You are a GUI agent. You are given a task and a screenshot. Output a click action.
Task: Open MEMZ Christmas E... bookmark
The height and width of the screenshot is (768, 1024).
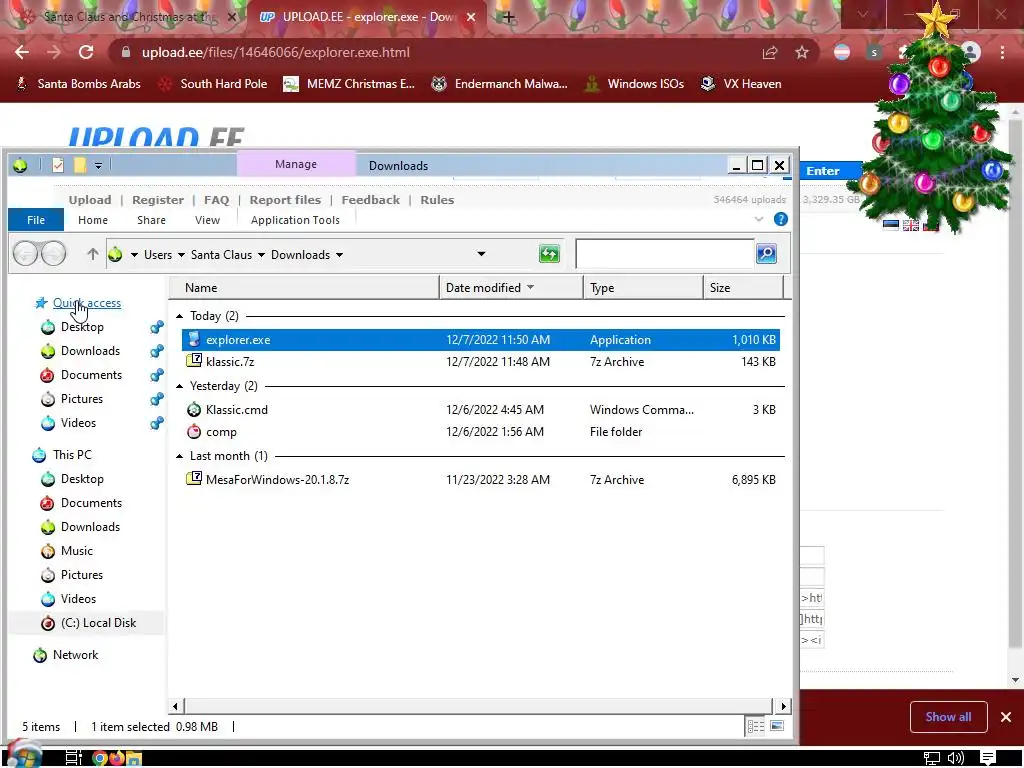[349, 84]
